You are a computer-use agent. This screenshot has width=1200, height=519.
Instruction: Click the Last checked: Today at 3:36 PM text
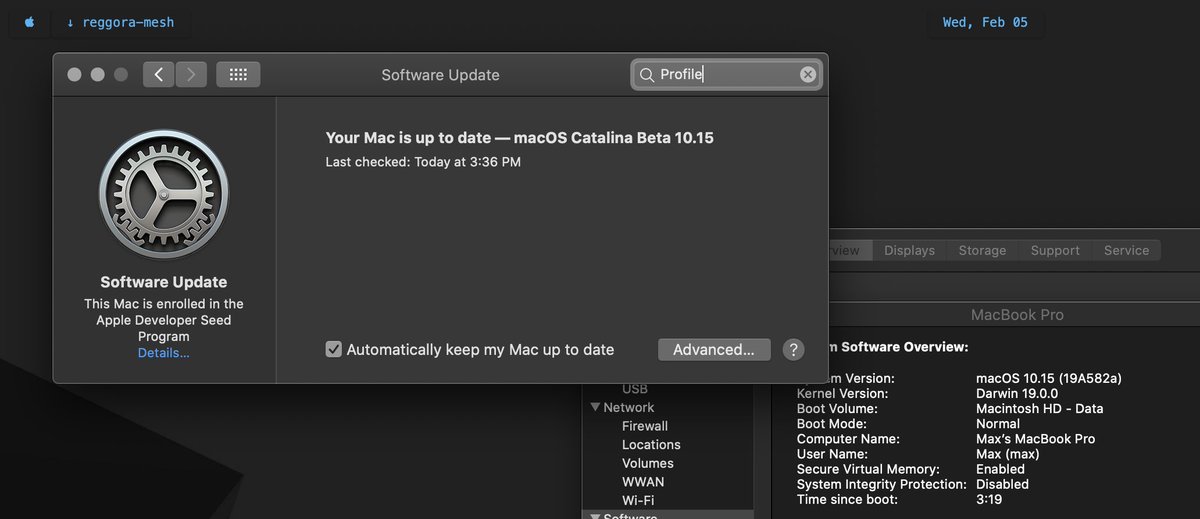coord(423,161)
